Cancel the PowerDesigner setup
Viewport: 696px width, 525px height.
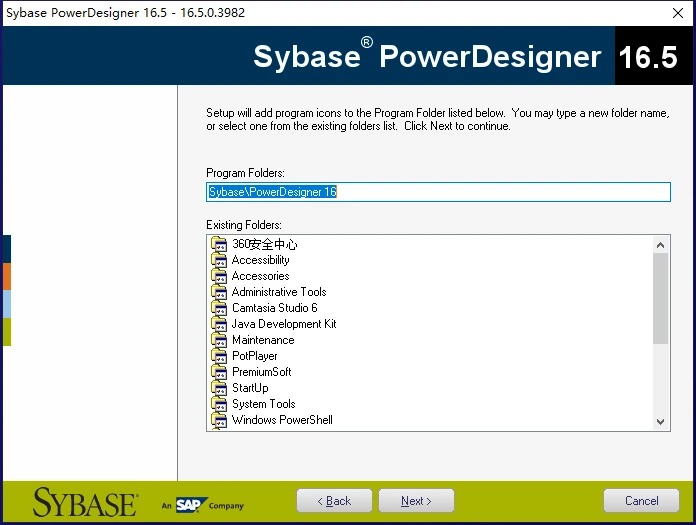click(641, 501)
